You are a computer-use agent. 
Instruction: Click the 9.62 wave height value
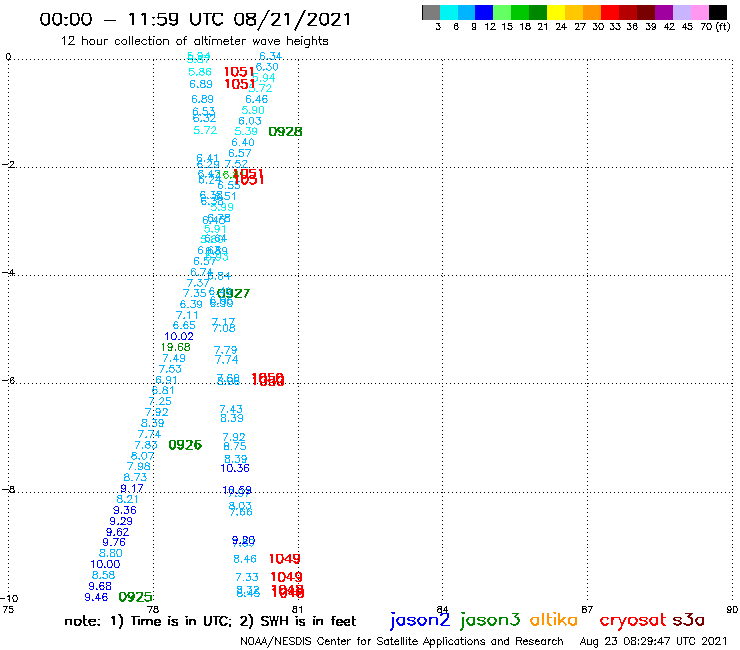pos(118,532)
